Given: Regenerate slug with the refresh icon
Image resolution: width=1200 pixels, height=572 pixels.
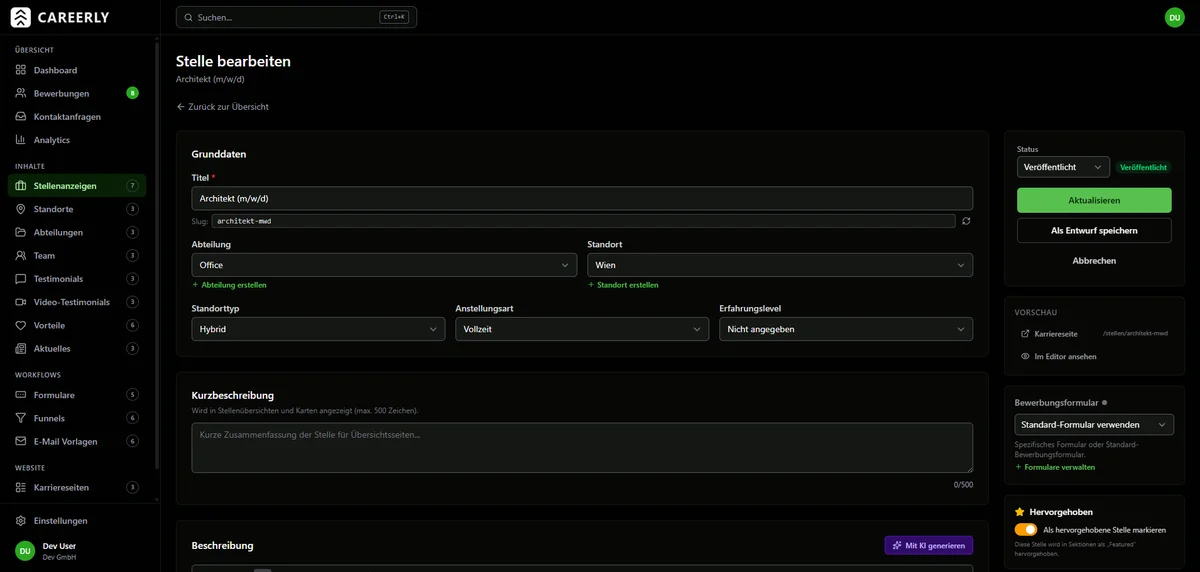Looking at the screenshot, I should [x=966, y=221].
